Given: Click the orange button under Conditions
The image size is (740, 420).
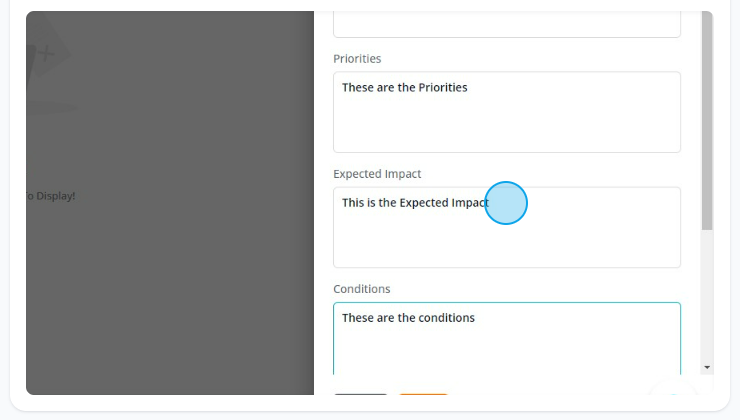Looking at the screenshot, I should [423, 394].
